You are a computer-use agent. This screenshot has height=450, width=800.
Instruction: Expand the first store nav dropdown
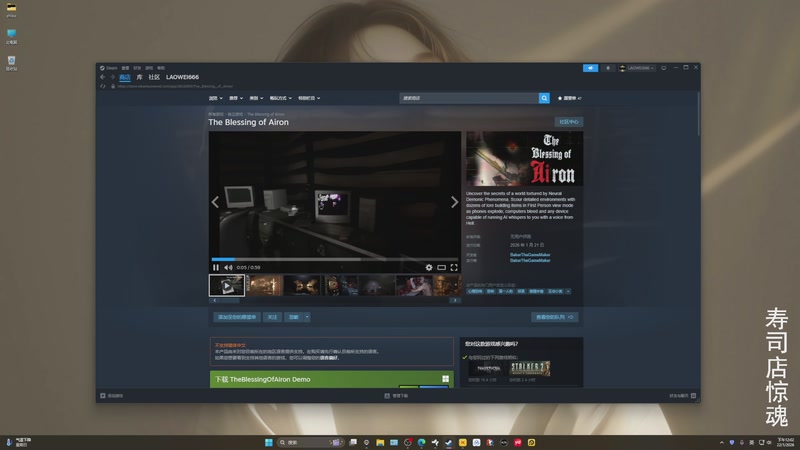point(215,98)
